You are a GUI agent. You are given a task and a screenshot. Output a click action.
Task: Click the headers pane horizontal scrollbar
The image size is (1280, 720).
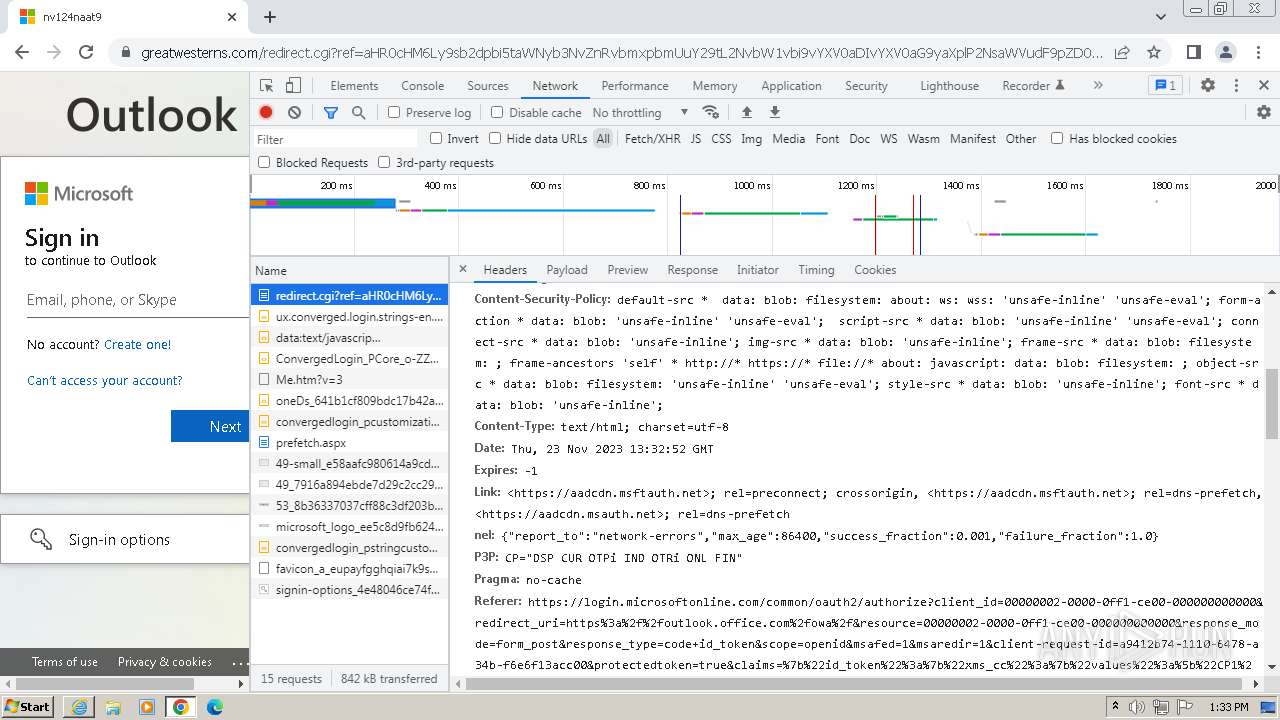[x=856, y=684]
